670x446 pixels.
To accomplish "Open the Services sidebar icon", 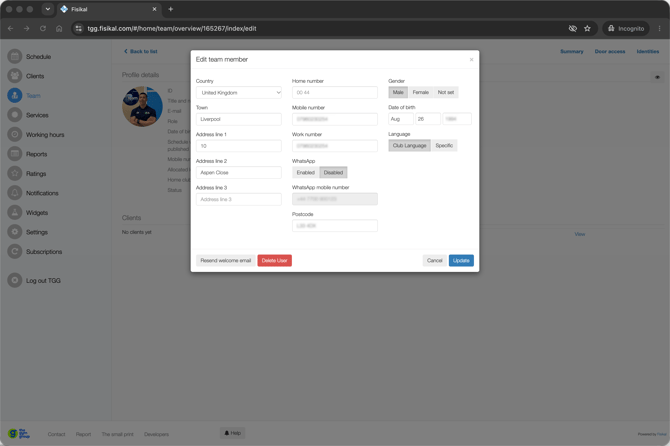I will coord(15,115).
